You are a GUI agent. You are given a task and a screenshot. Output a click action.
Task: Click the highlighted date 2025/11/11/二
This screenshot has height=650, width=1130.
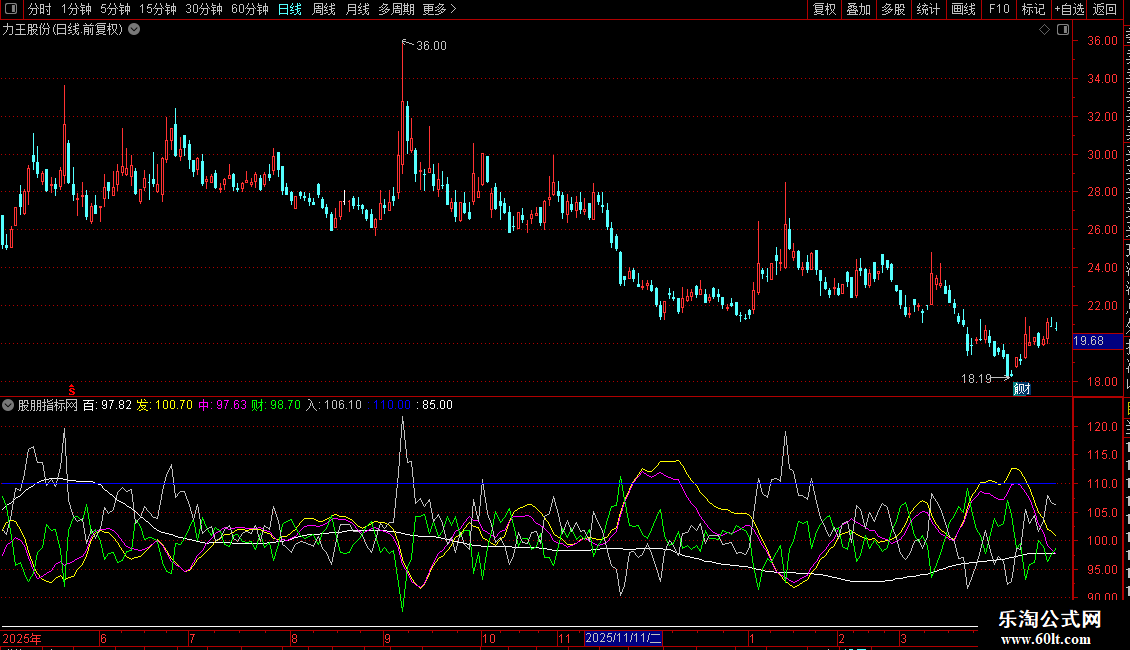623,638
